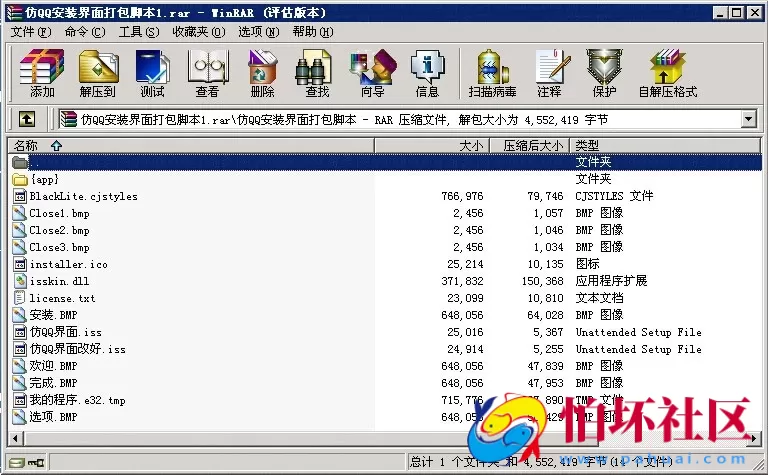Launch the 向导 (Wizard) icon

(372, 66)
